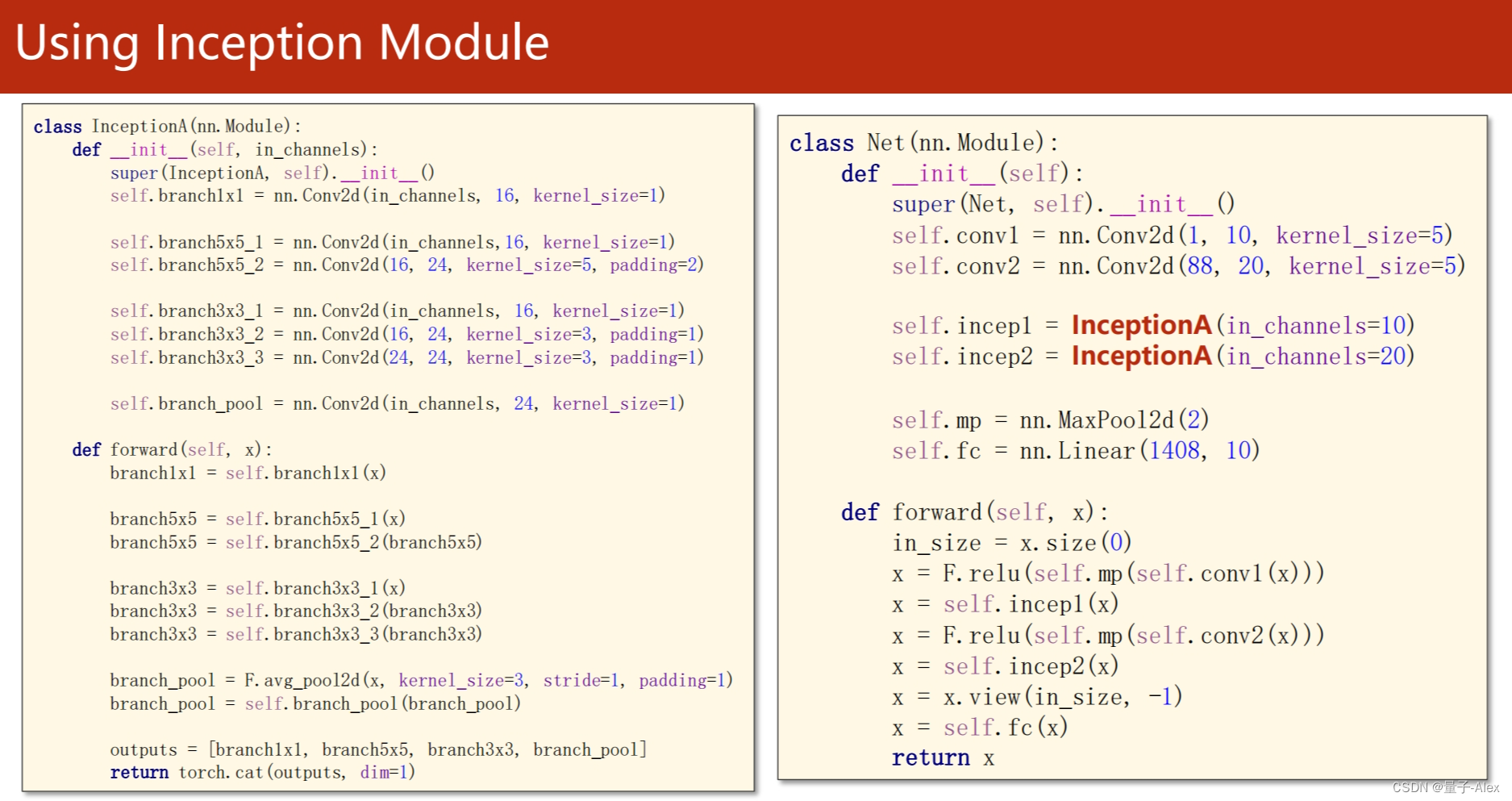Click the 'in_size = x.size(0)' line

(1012, 543)
